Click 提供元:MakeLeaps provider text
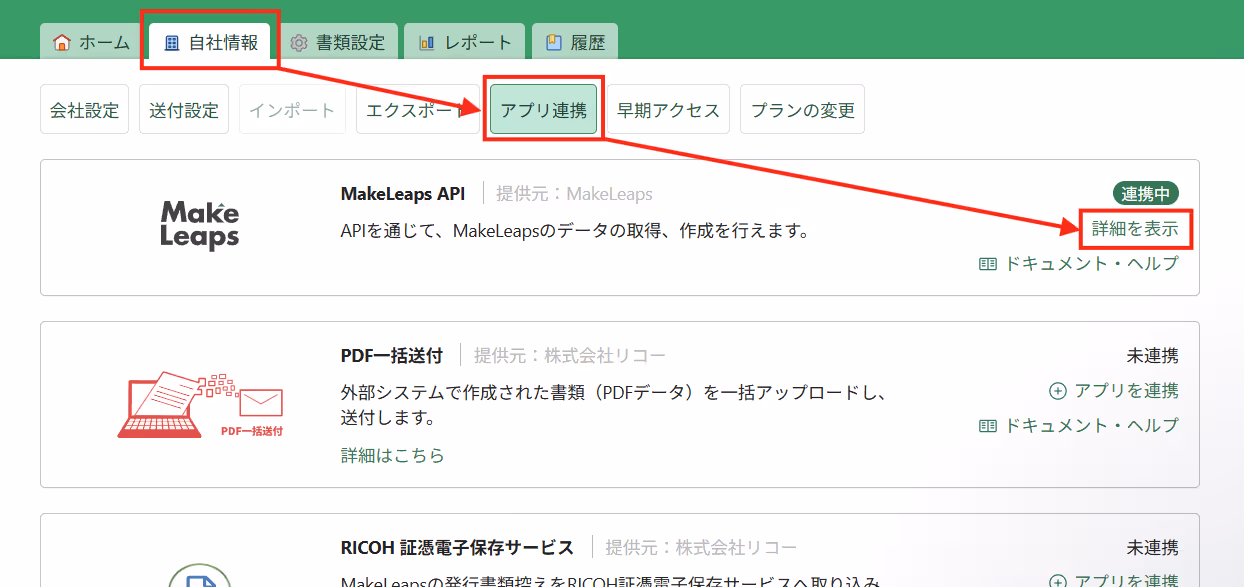The width and height of the screenshot is (1244, 587). pos(575,194)
